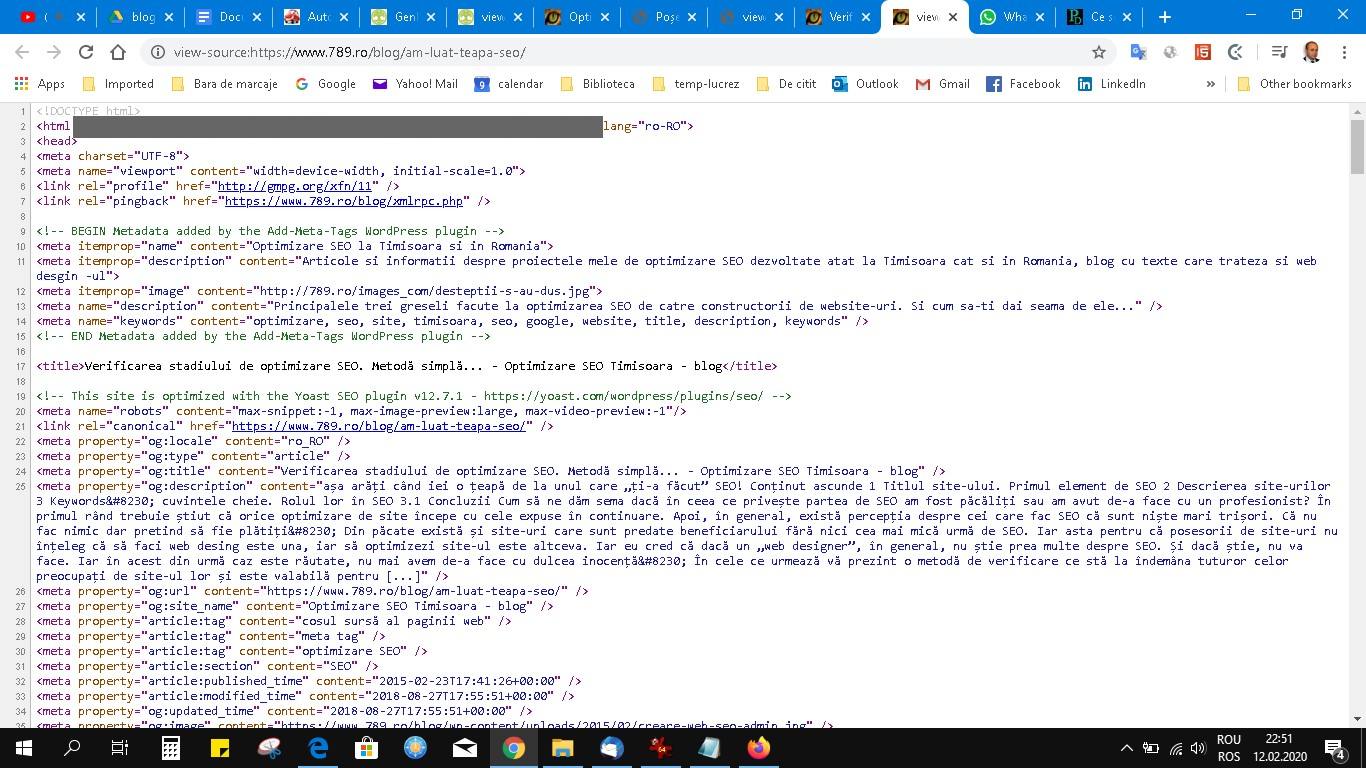
Task: Open the Google Translate extension
Action: pyautogui.click(x=1138, y=52)
